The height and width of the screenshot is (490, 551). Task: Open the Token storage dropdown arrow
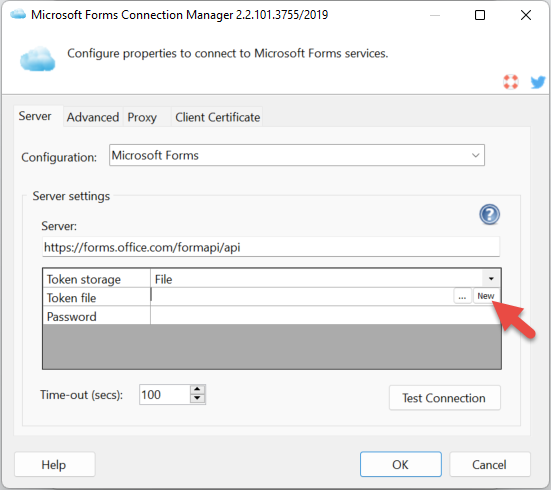(x=491, y=279)
